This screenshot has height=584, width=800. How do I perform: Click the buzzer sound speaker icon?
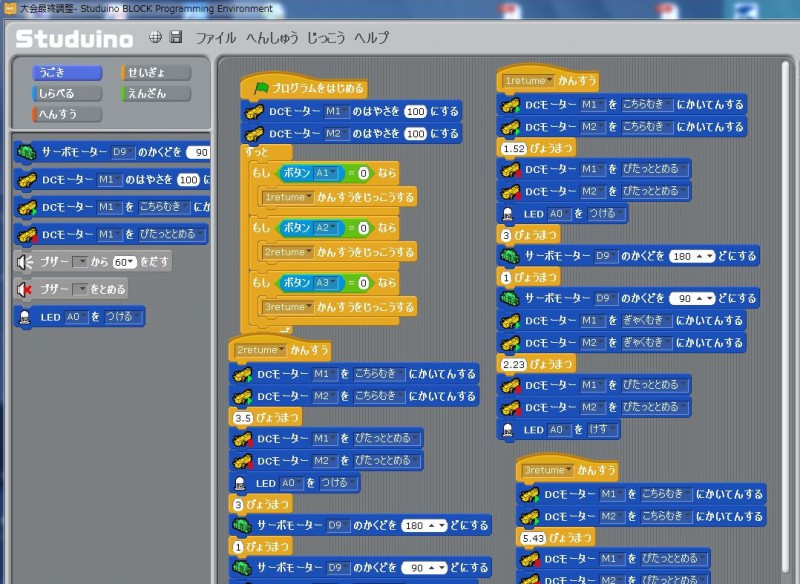pos(25,262)
